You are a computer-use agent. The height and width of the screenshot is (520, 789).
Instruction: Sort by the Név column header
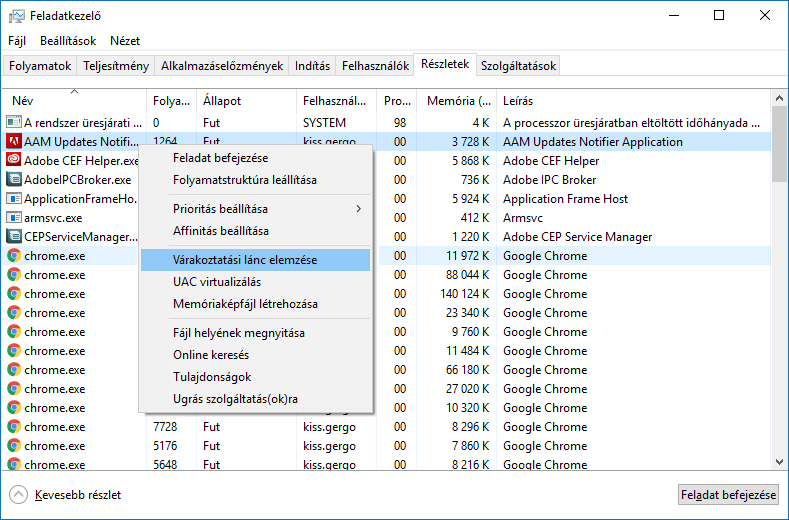point(24,101)
